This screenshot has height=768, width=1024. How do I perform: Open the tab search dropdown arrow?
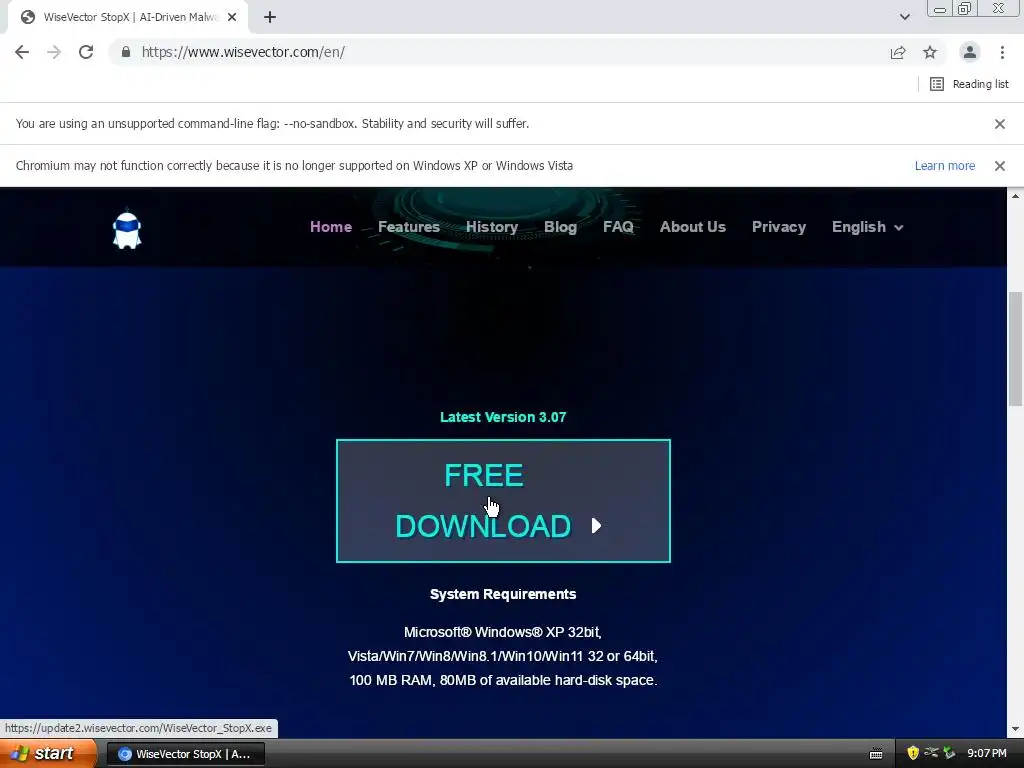[904, 17]
